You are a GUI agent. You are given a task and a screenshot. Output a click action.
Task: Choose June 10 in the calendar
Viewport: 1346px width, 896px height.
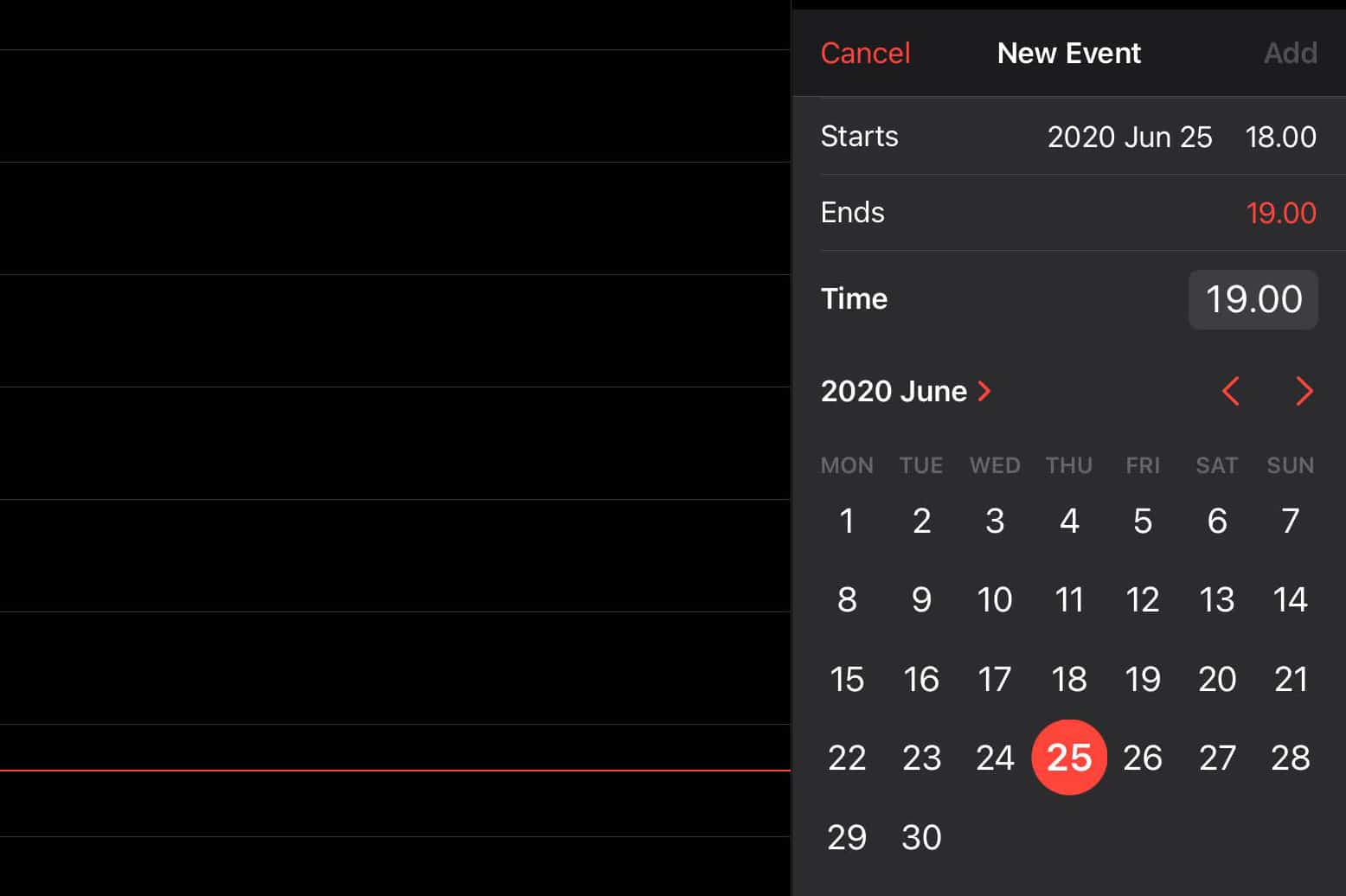tap(995, 599)
